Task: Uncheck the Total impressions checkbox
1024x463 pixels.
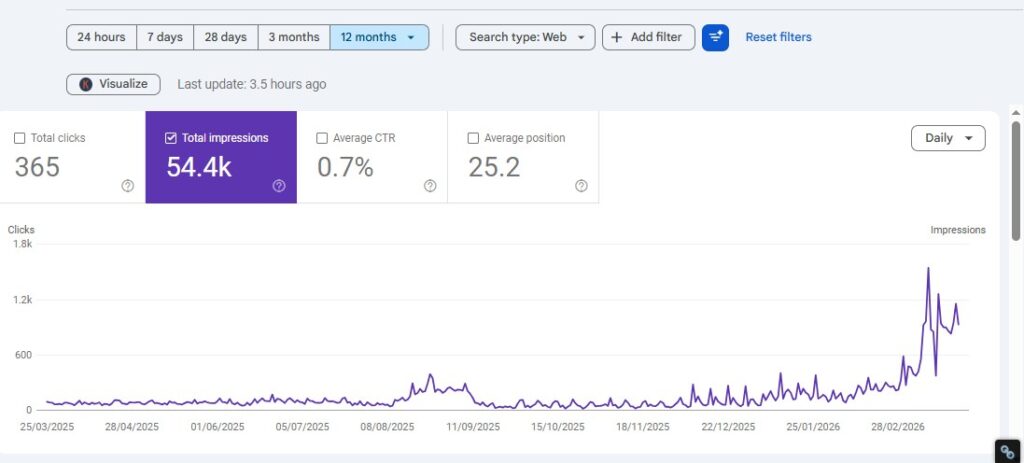Action: click(171, 138)
